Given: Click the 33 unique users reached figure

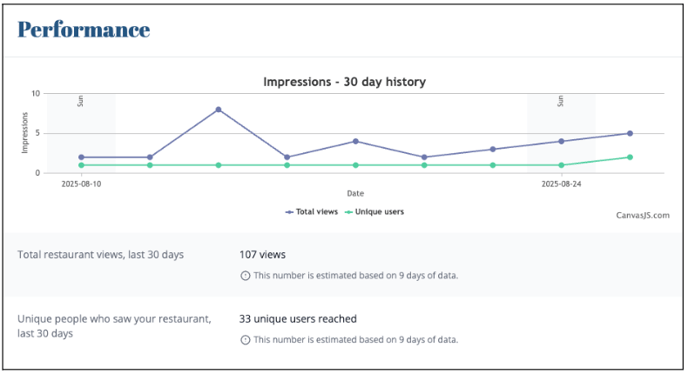Looking at the screenshot, I should 298,319.
